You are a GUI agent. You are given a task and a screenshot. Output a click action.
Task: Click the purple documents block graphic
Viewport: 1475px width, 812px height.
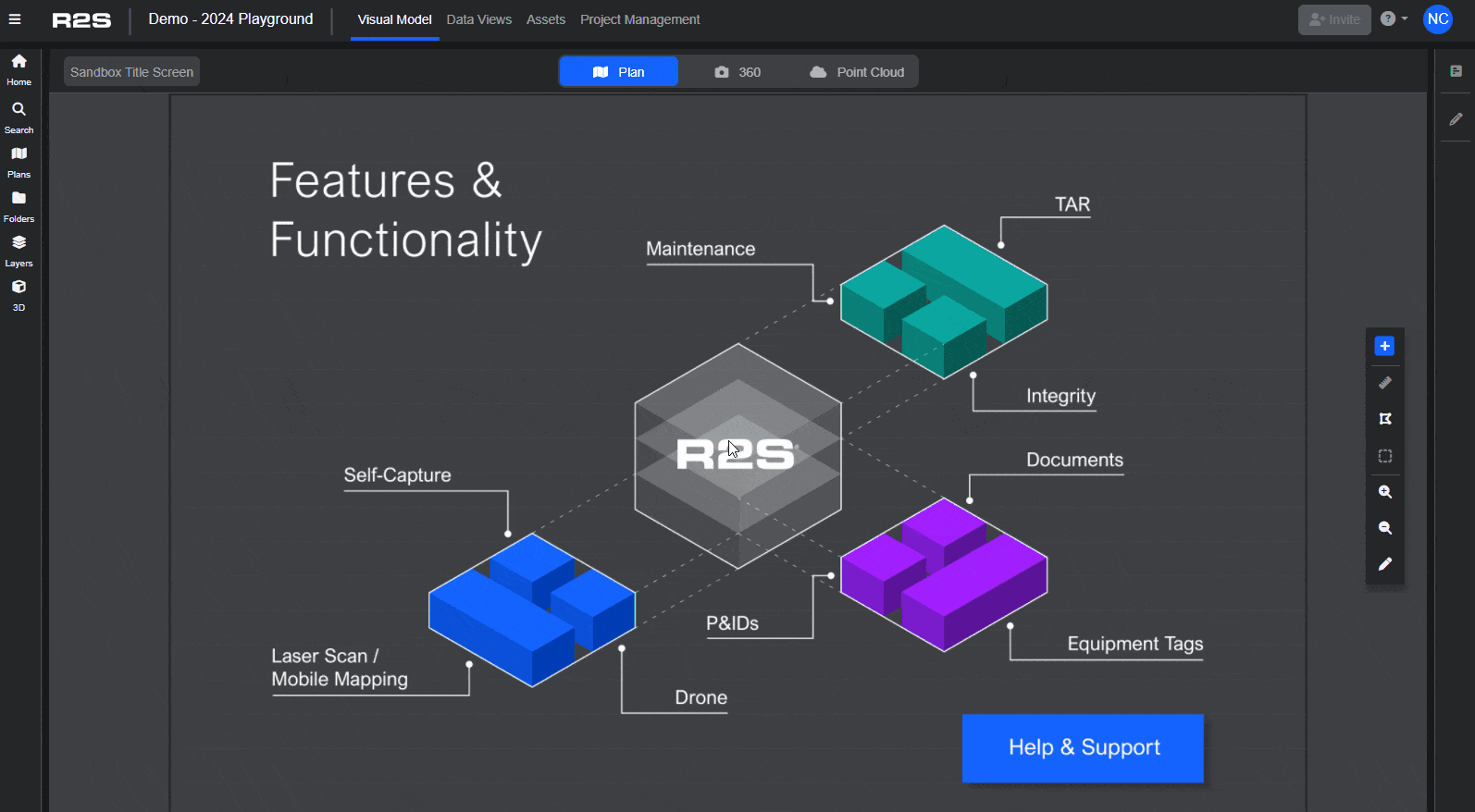tap(944, 574)
